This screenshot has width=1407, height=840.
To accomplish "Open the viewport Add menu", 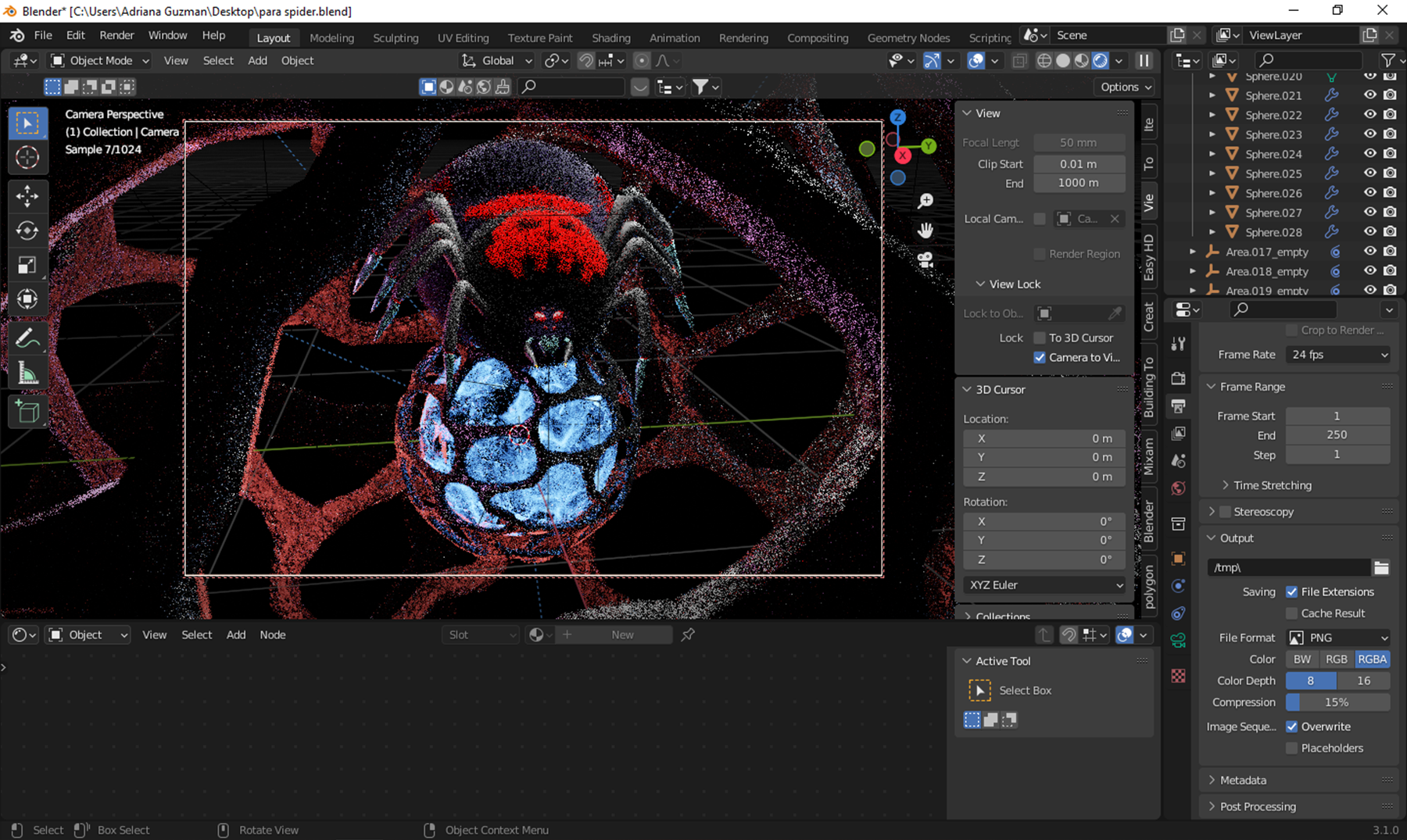I will pyautogui.click(x=257, y=60).
